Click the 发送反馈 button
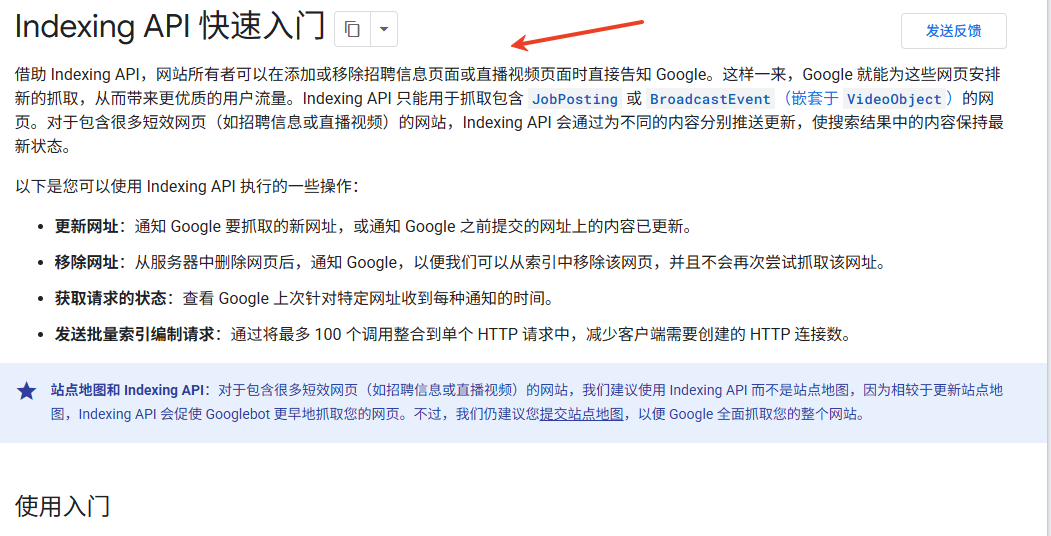Screen dimensions: 1051x536 click(953, 31)
